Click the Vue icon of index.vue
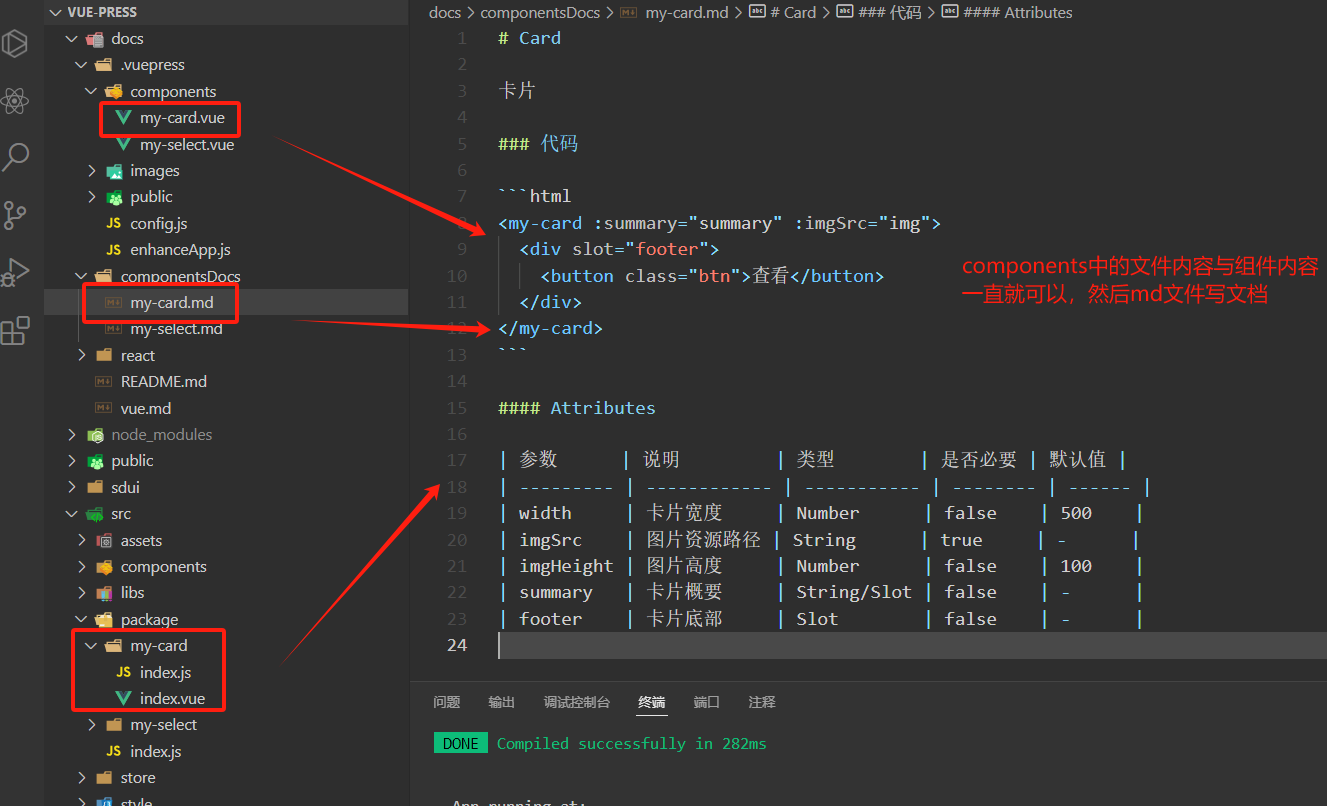Screen dimensions: 1327x806 click(x=123, y=698)
